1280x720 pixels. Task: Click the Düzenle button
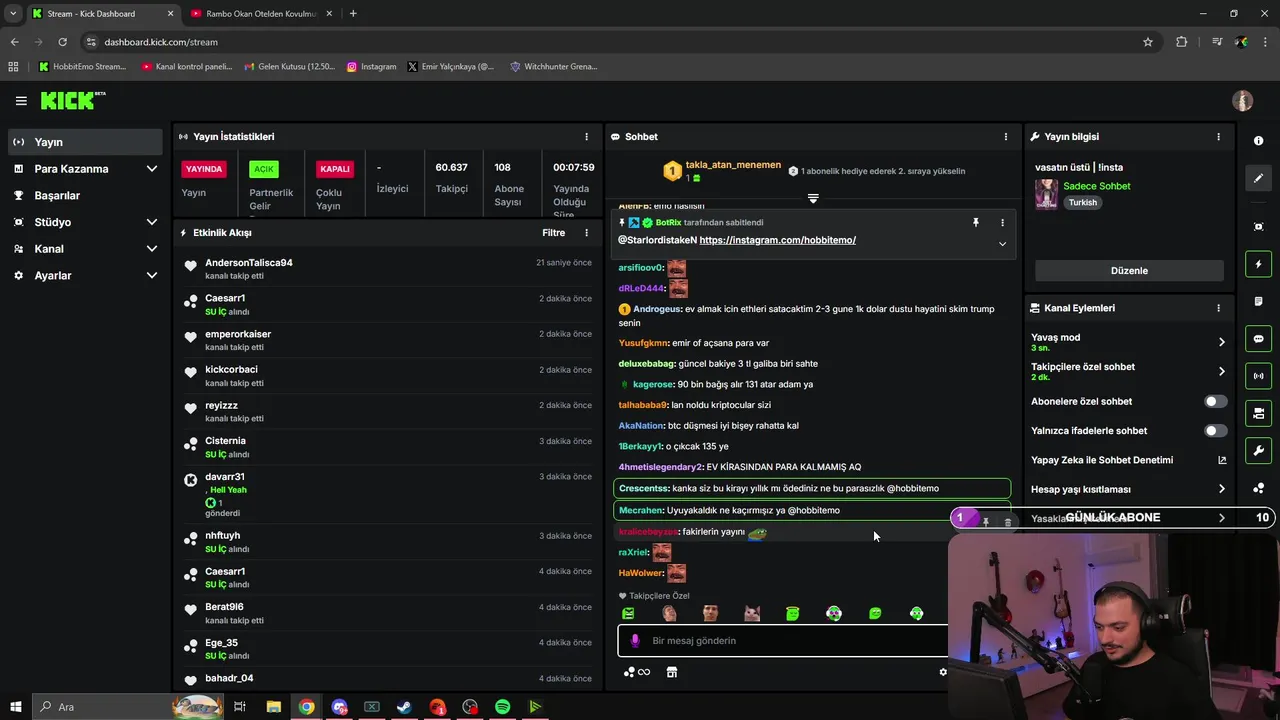(x=1129, y=271)
